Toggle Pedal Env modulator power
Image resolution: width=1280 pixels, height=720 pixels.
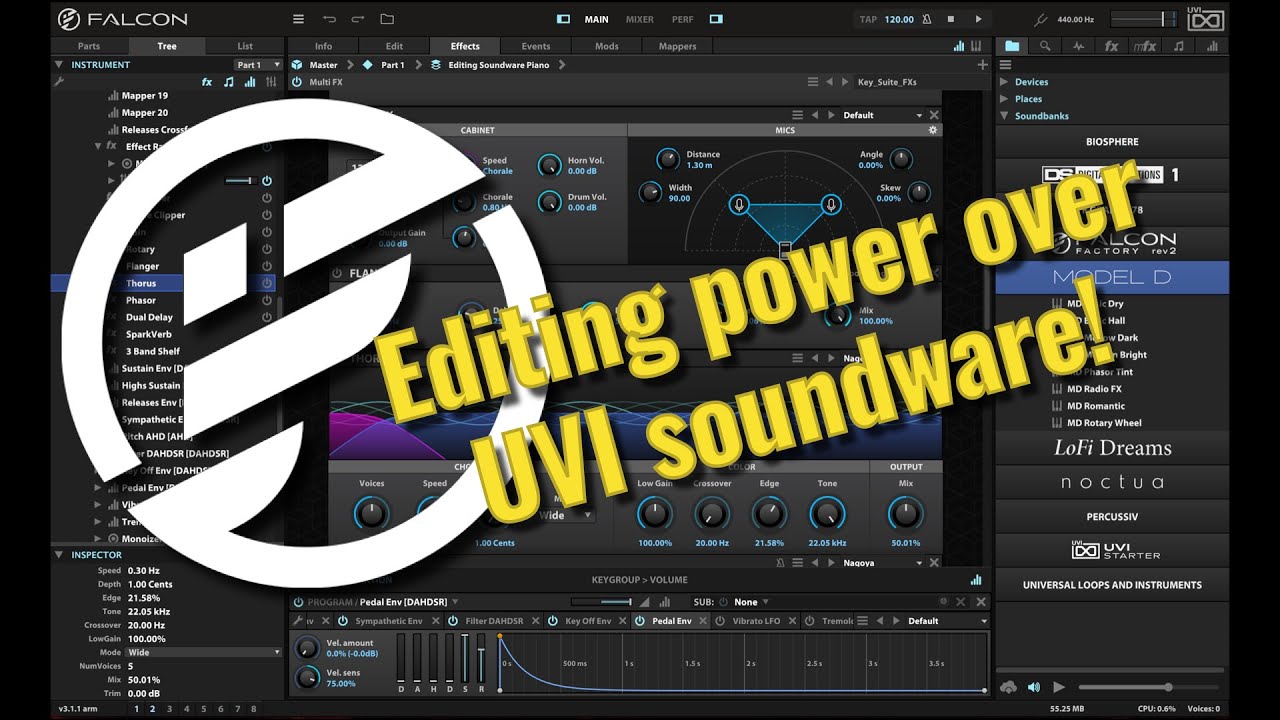point(640,621)
